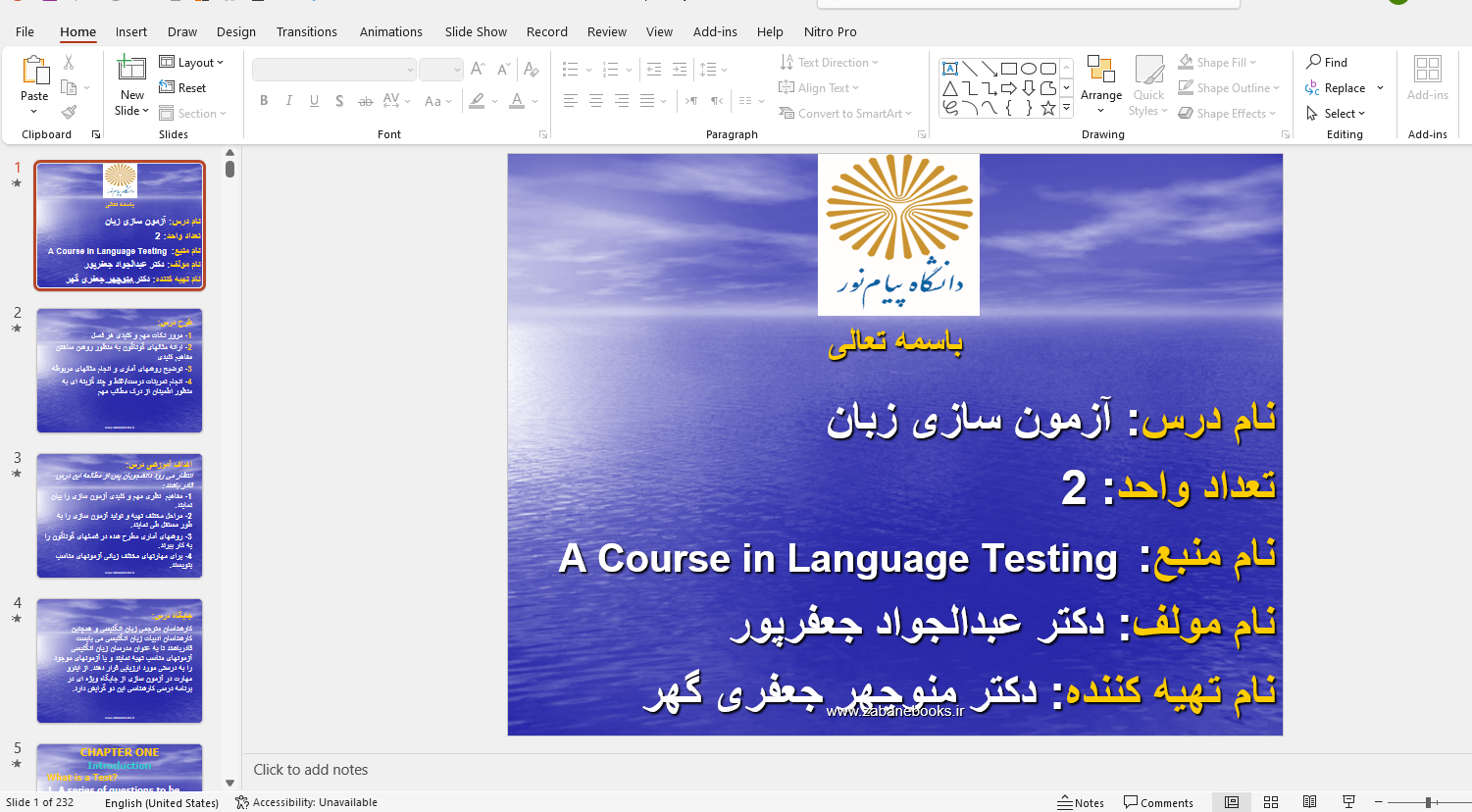The width and height of the screenshot is (1472, 812).
Task: Select the Text Box shape in the gallery
Action: 949,69
